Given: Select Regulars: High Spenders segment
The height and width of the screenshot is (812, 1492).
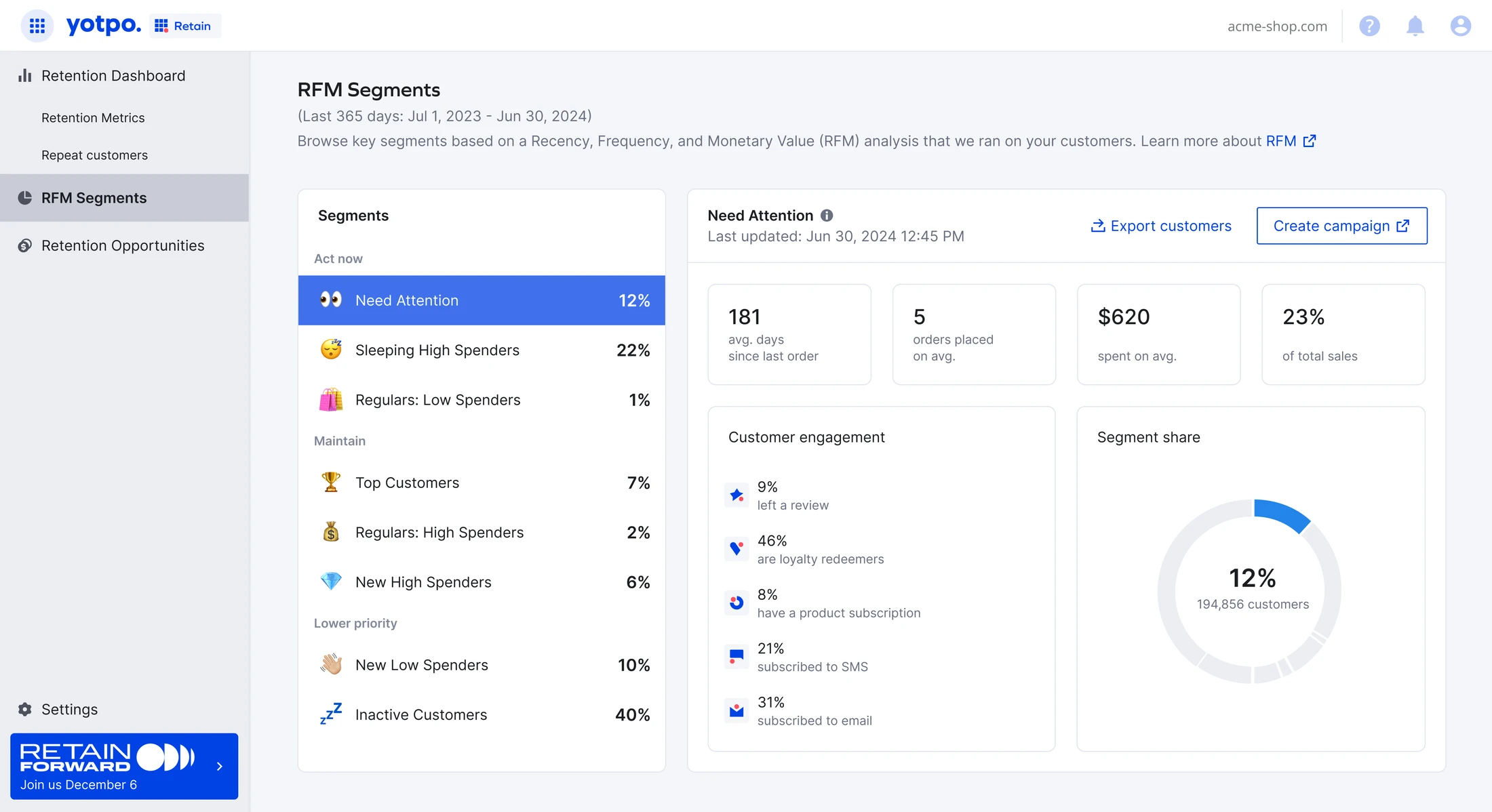Looking at the screenshot, I should coord(482,532).
